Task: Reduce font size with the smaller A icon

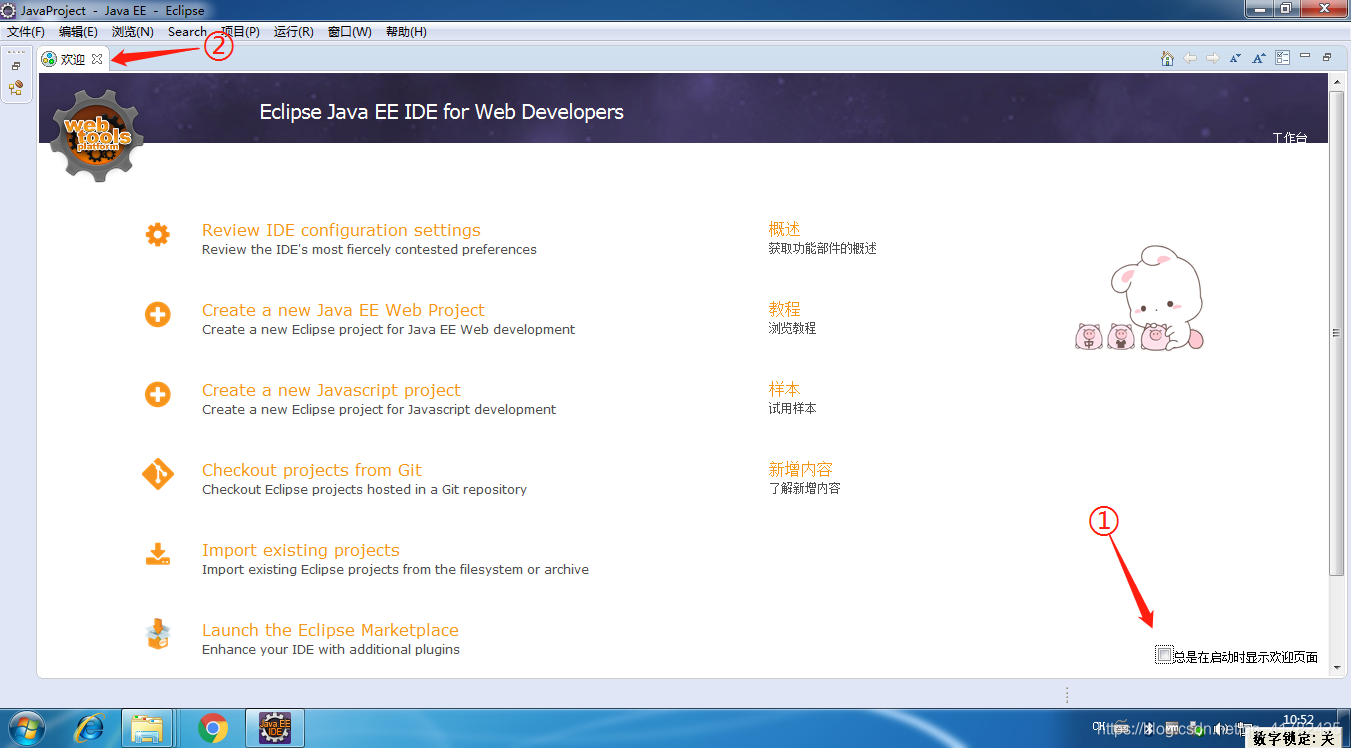Action: pyautogui.click(x=1236, y=58)
